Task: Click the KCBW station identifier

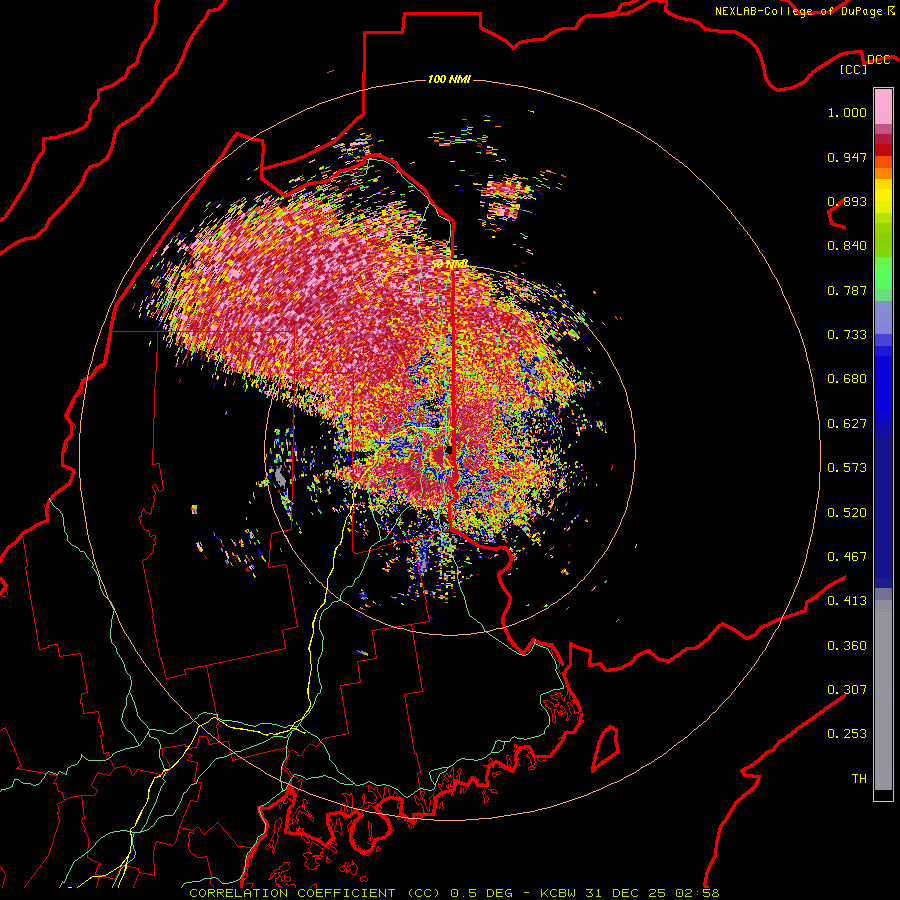Action: point(559,893)
